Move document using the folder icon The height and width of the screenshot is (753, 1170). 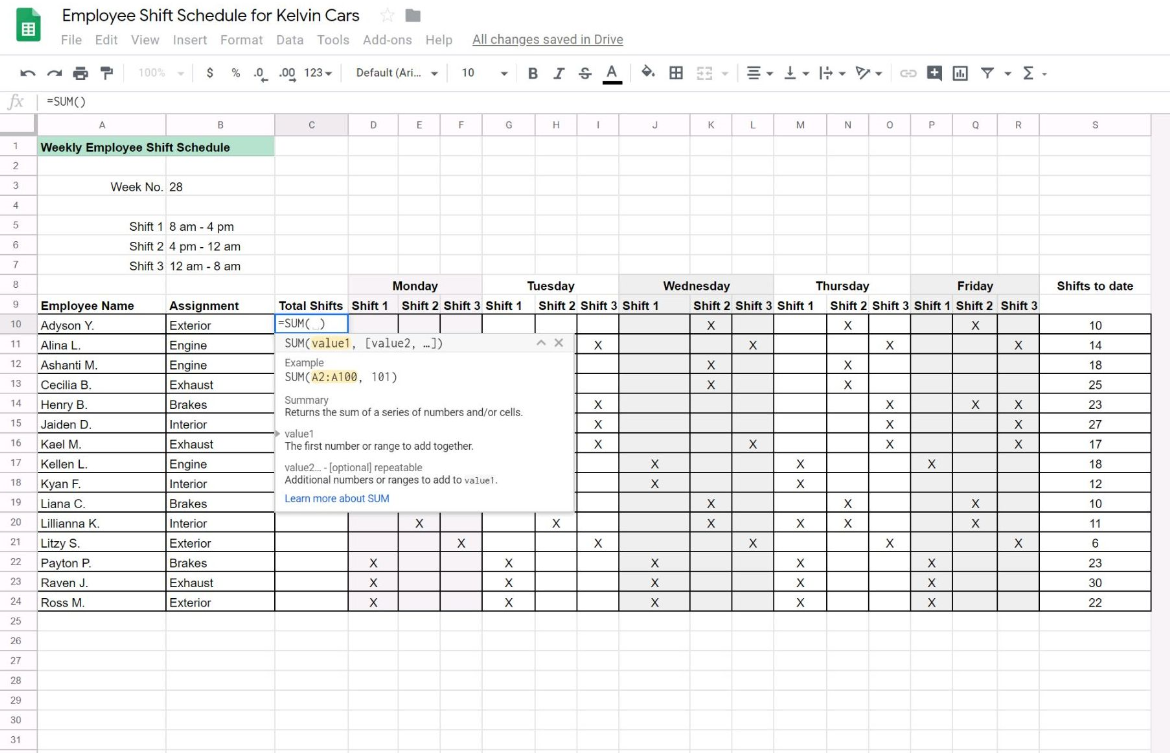point(413,15)
